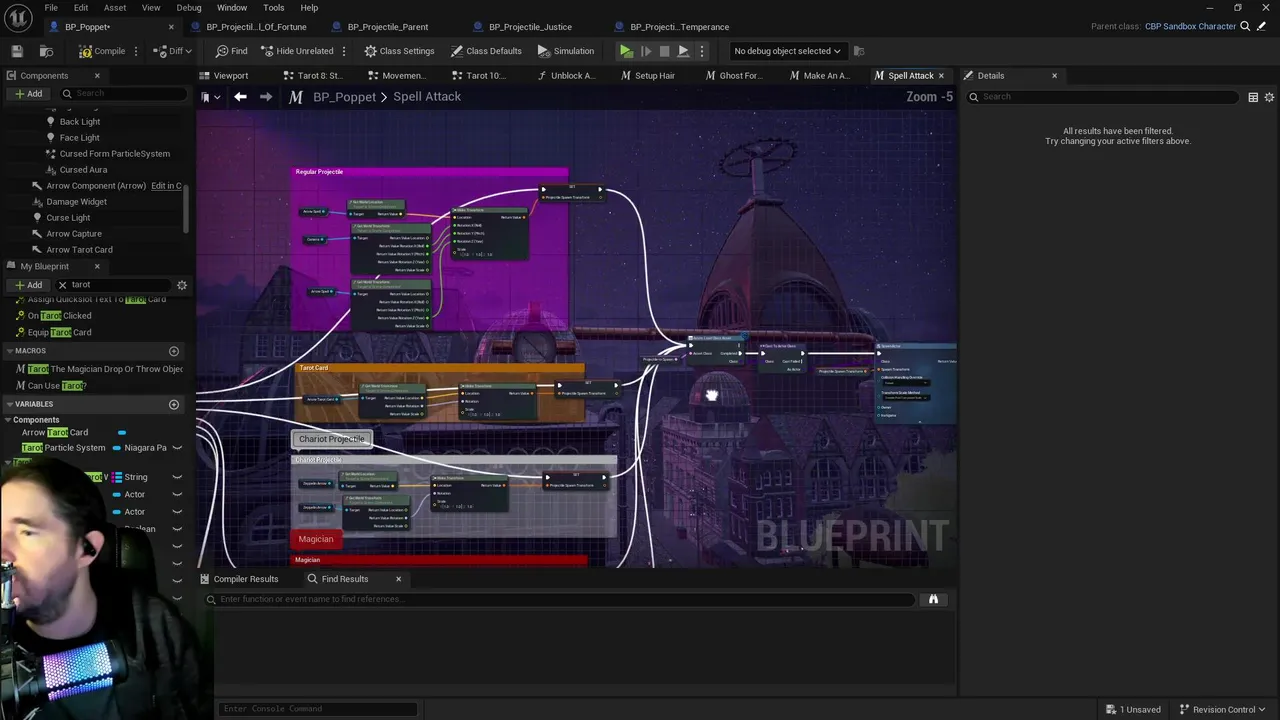Toggle eye visibility for Tarot Particle System
1280x720 pixels.
(177, 448)
